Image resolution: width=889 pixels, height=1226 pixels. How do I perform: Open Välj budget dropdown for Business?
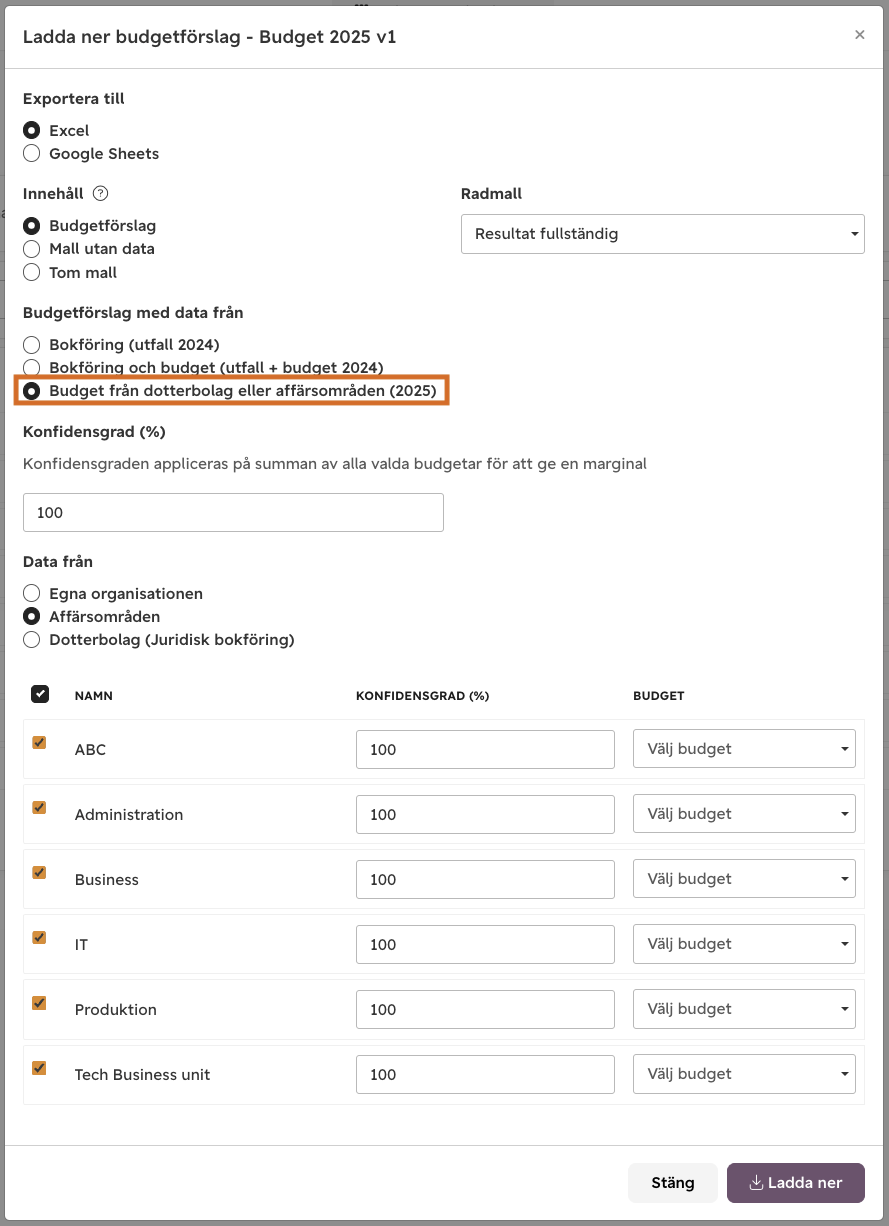[x=744, y=879]
